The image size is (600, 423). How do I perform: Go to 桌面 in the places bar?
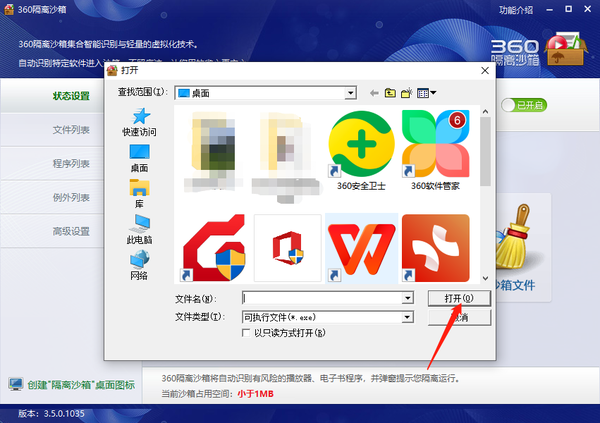coord(139,158)
